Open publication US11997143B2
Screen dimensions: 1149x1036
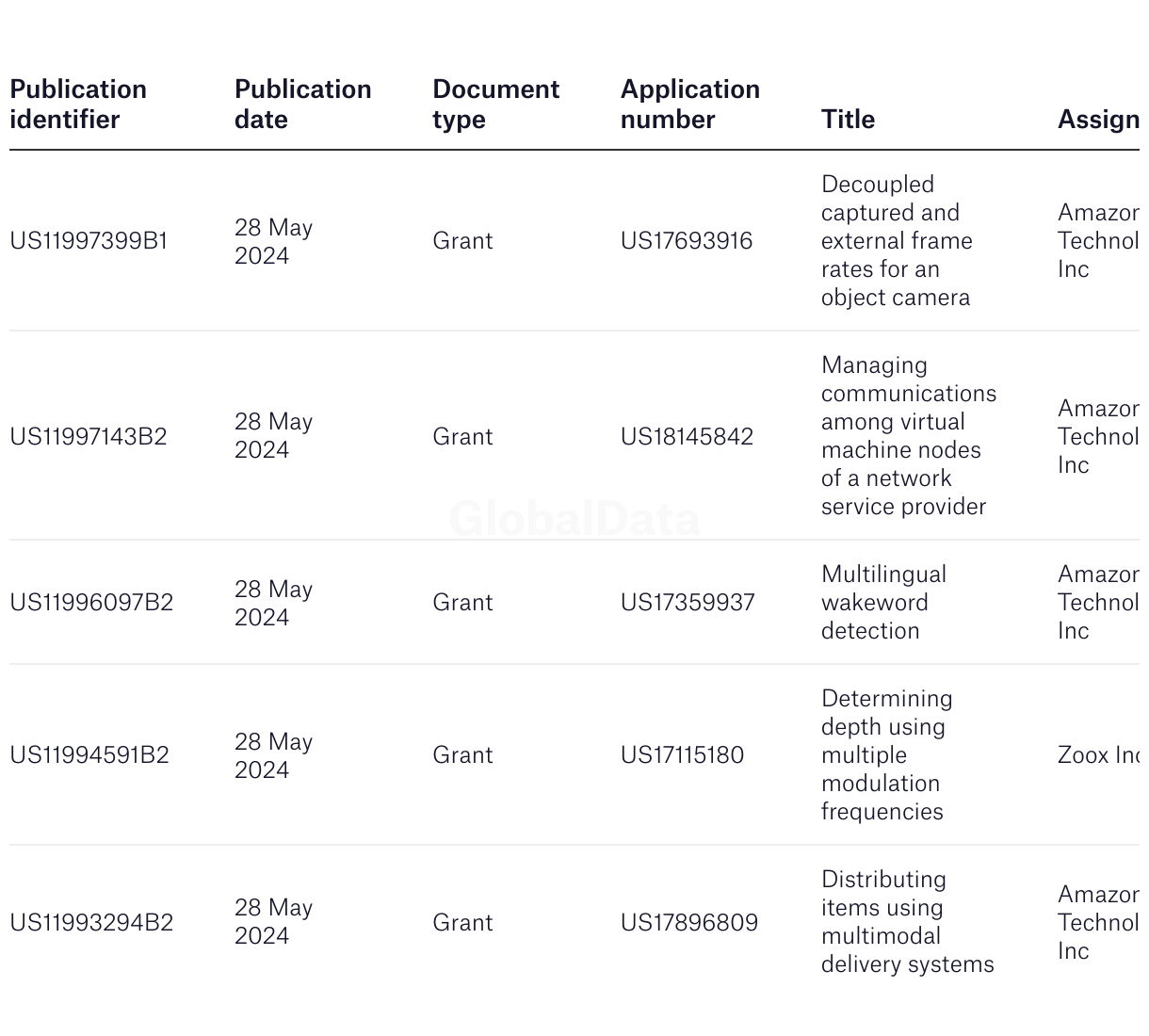tap(89, 437)
